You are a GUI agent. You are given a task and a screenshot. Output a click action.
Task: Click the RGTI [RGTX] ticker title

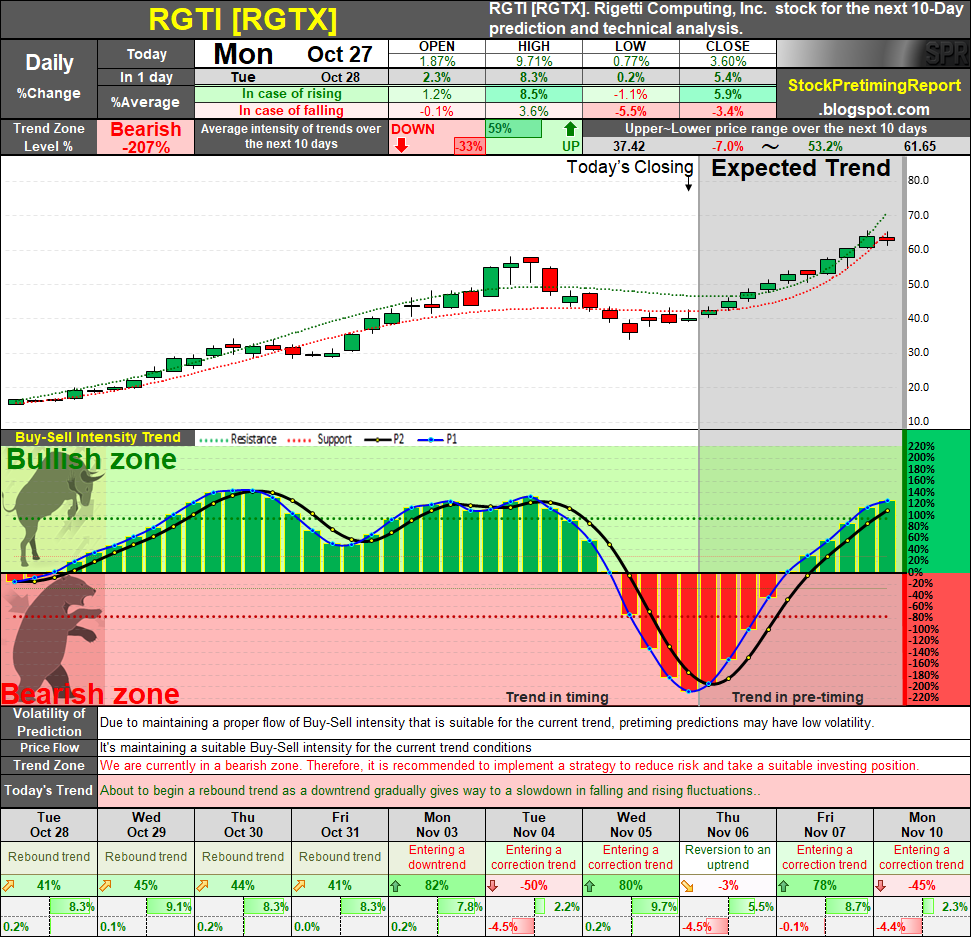[243, 20]
